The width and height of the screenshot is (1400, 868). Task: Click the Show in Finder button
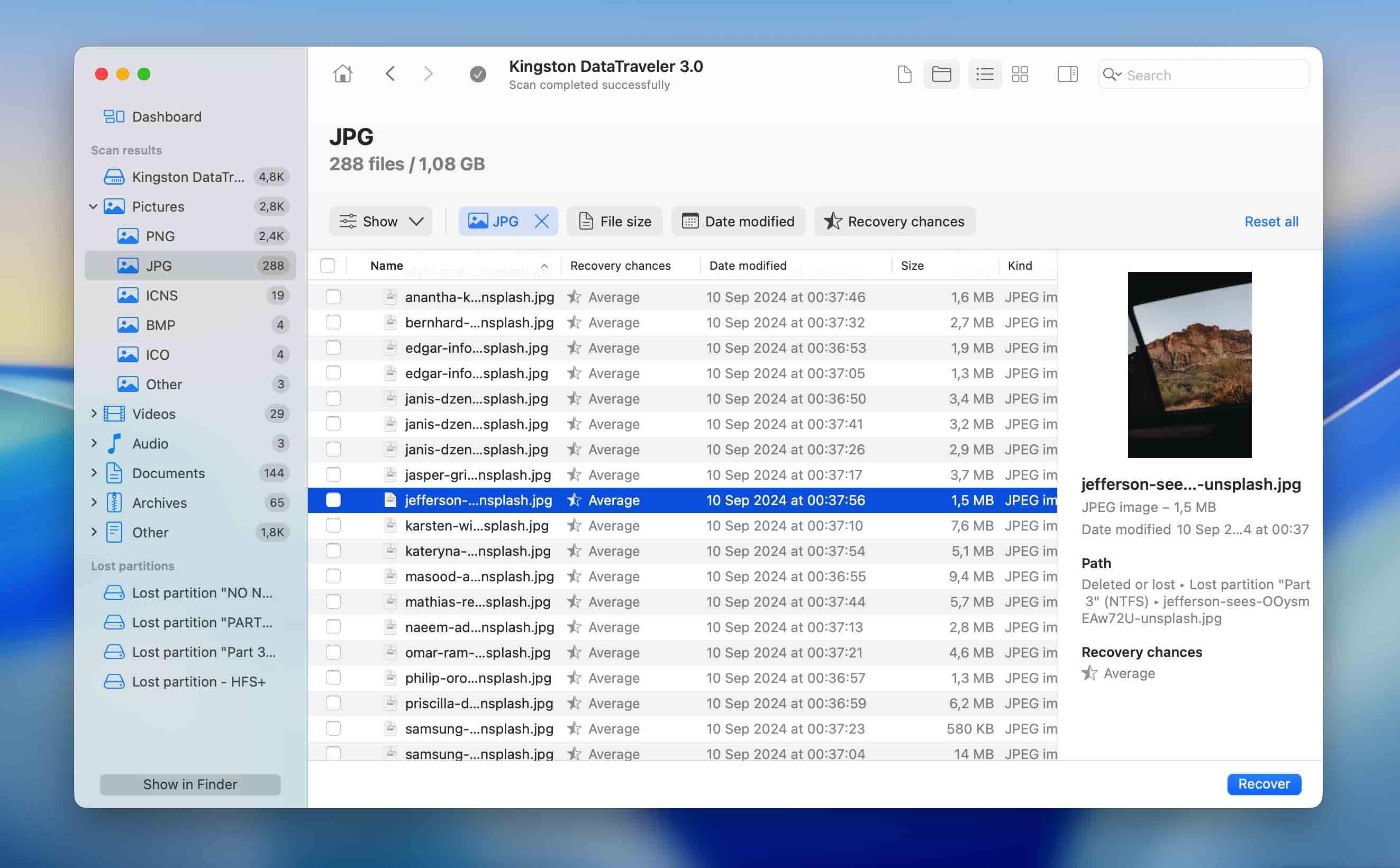click(x=190, y=783)
